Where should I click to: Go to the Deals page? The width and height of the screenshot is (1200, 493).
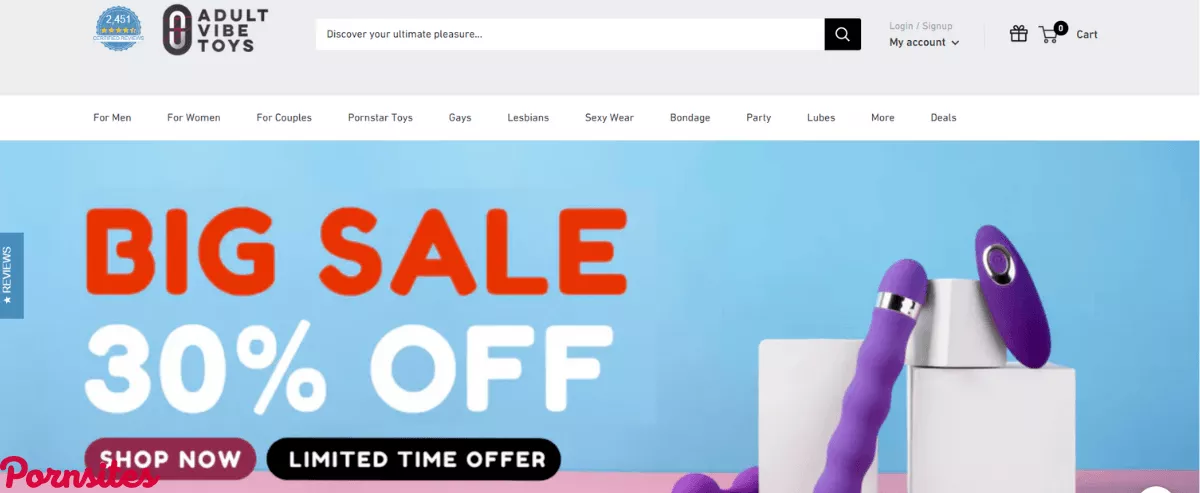coord(943,118)
